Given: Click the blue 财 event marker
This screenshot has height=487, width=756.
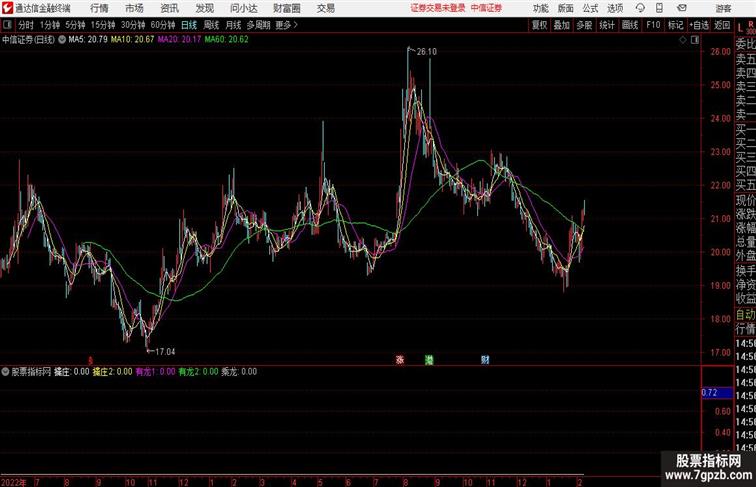Looking at the screenshot, I should (485, 360).
